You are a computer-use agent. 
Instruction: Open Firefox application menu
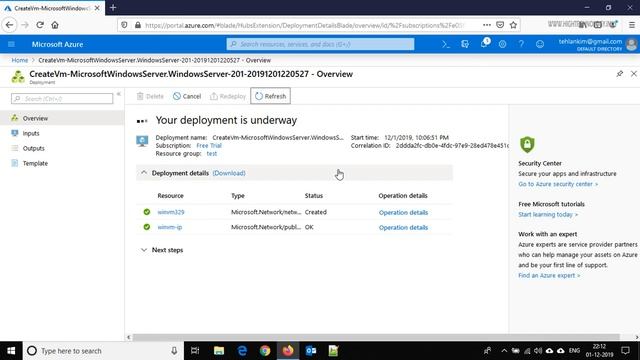(631, 25)
